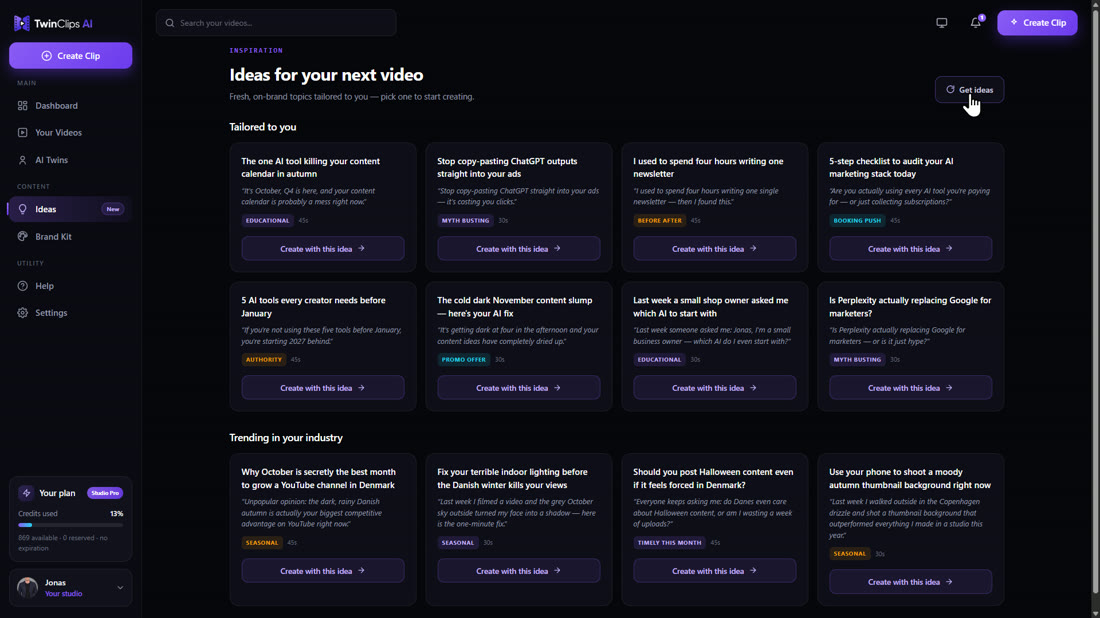This screenshot has width=1100, height=618.
Task: Click the sidebar Create Clip button
Action: (x=70, y=56)
